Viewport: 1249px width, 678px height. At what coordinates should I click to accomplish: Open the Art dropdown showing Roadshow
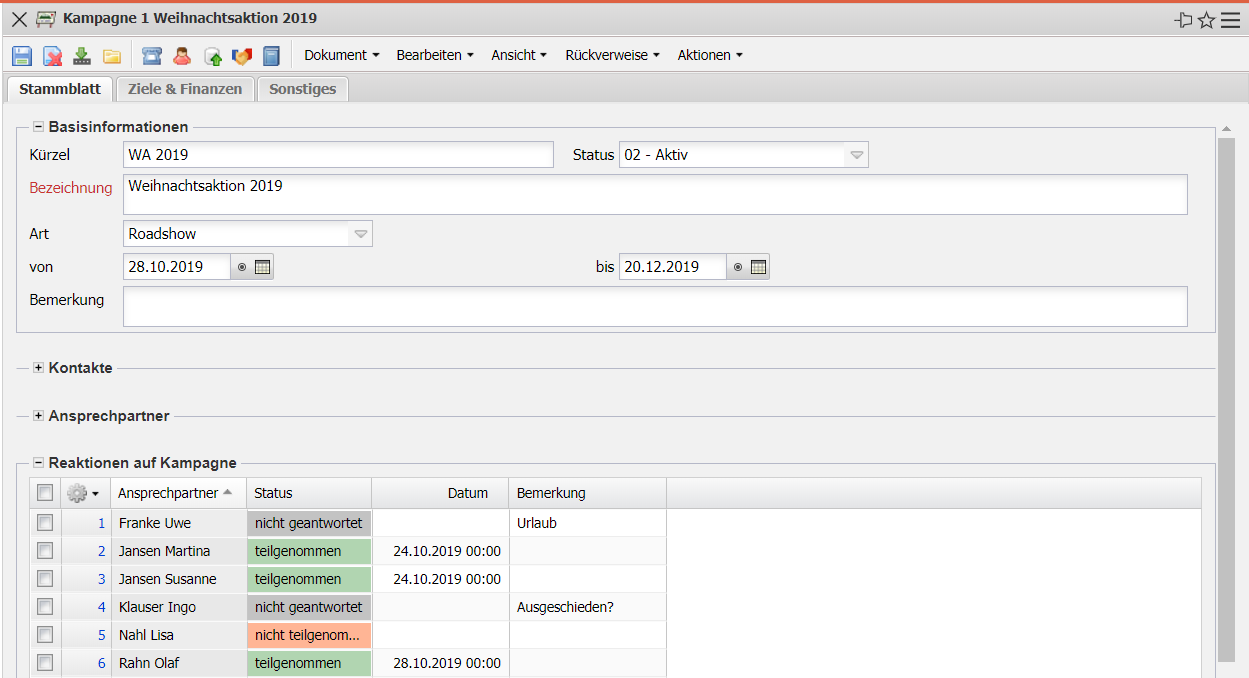coord(361,234)
